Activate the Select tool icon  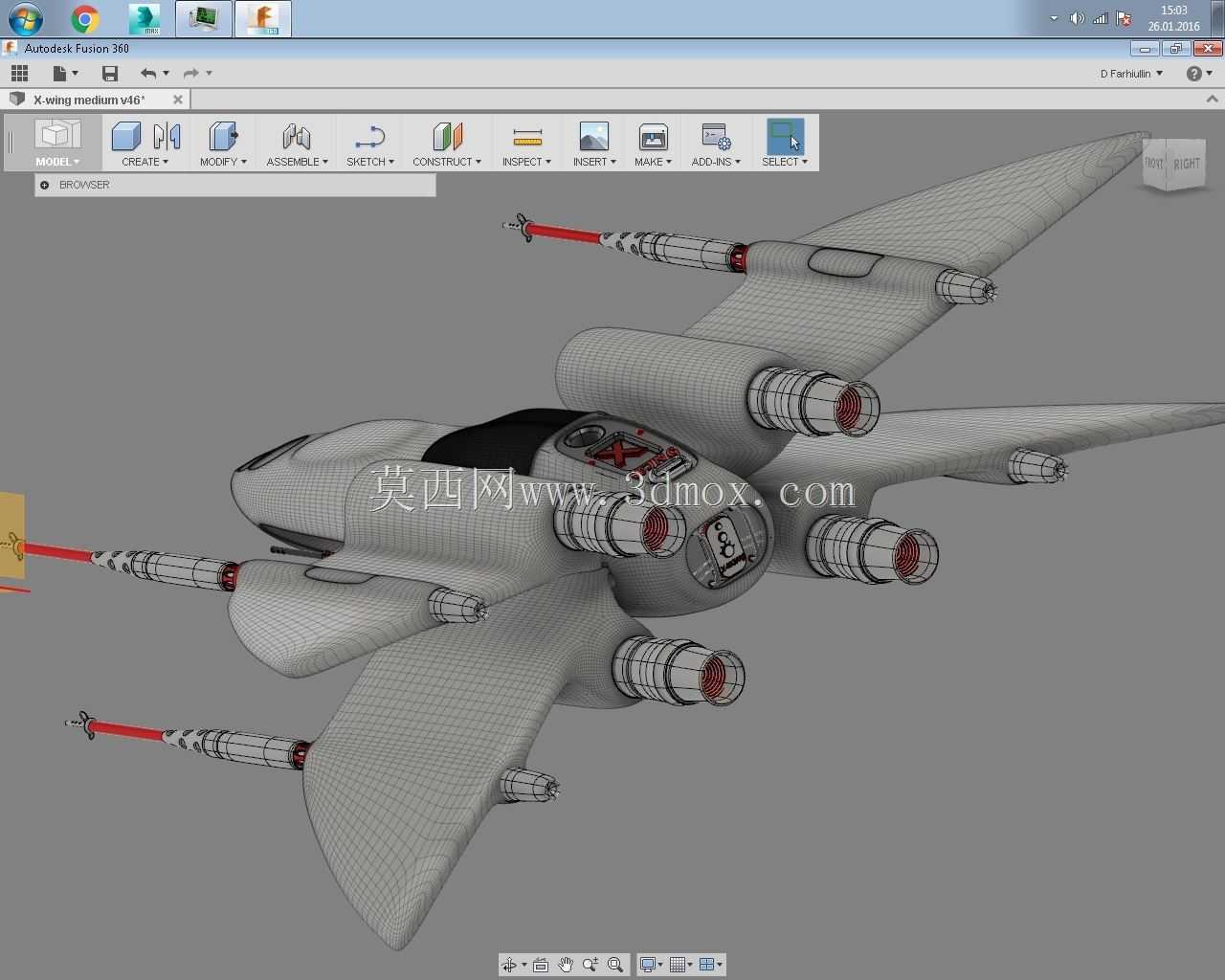pos(785,136)
